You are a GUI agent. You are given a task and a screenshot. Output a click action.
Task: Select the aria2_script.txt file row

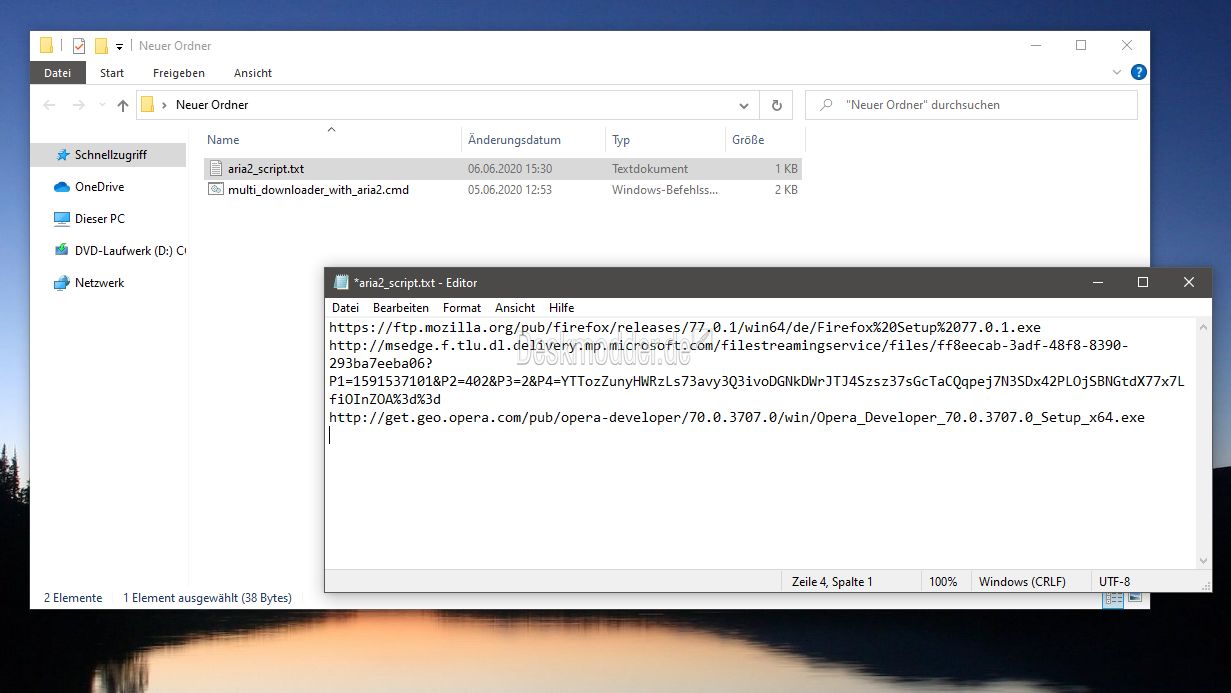(502, 169)
